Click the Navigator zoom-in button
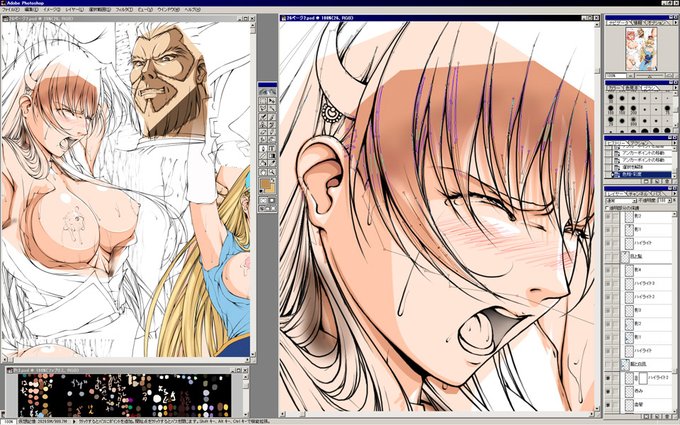This screenshot has width=680, height=425. 669,75
